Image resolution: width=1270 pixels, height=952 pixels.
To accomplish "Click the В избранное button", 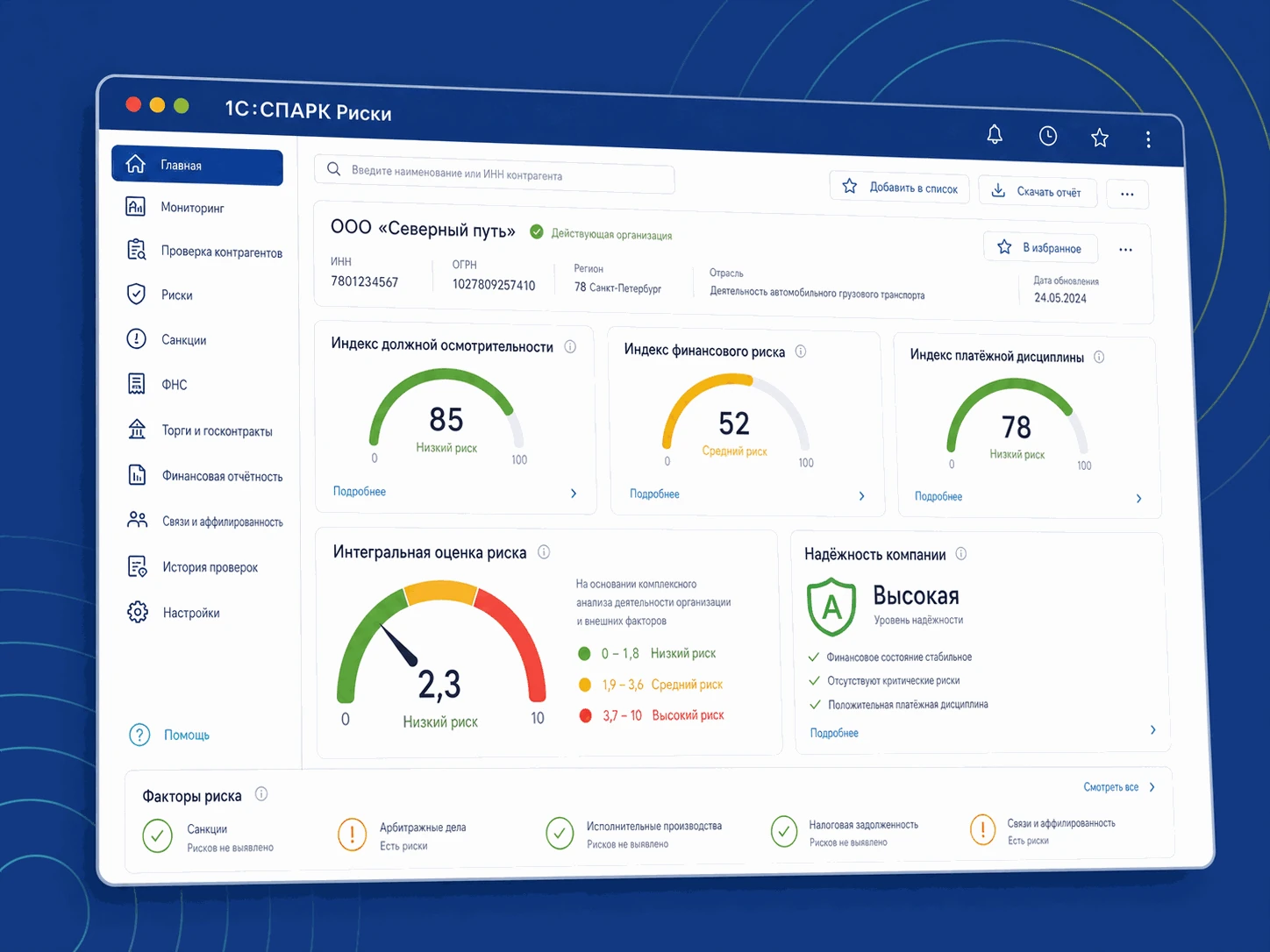I will click(1040, 248).
